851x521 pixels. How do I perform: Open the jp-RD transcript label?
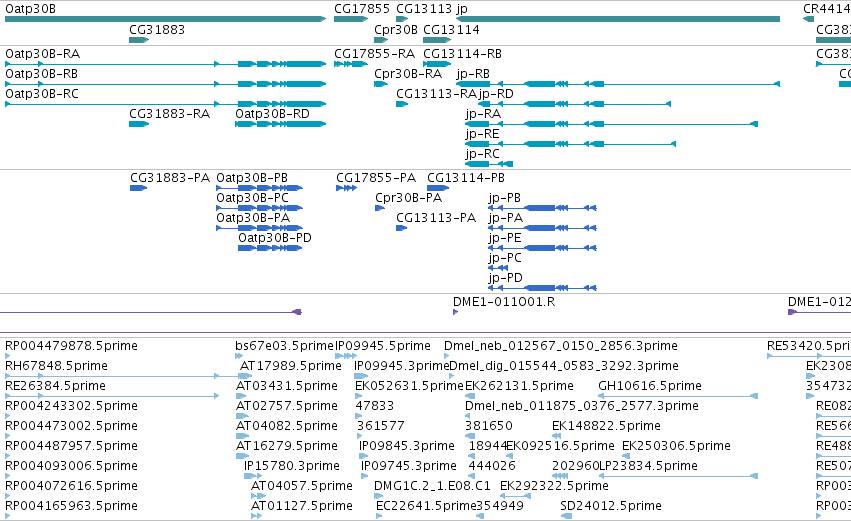(496, 94)
